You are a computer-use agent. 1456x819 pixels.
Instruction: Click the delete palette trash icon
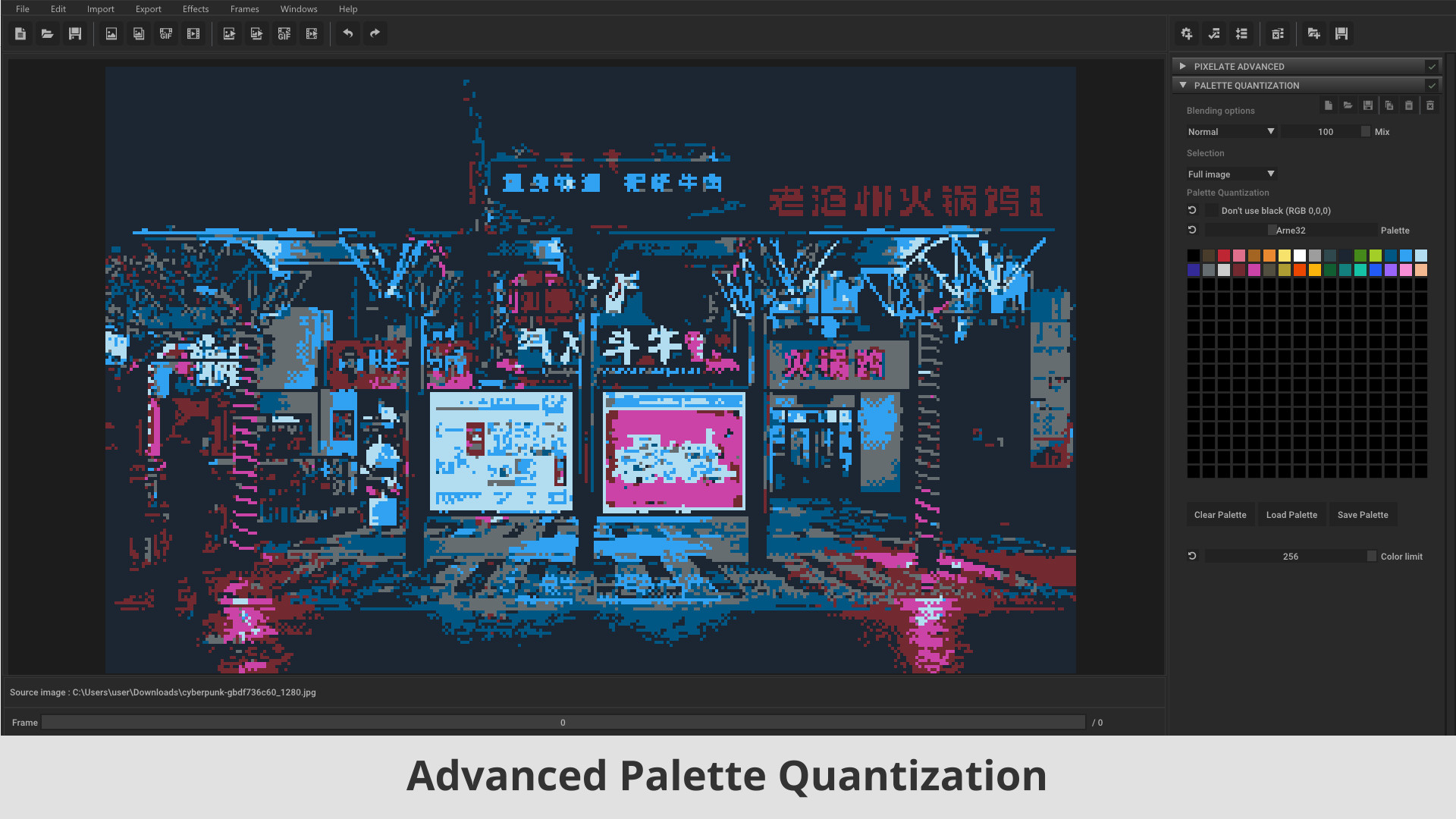1430,105
